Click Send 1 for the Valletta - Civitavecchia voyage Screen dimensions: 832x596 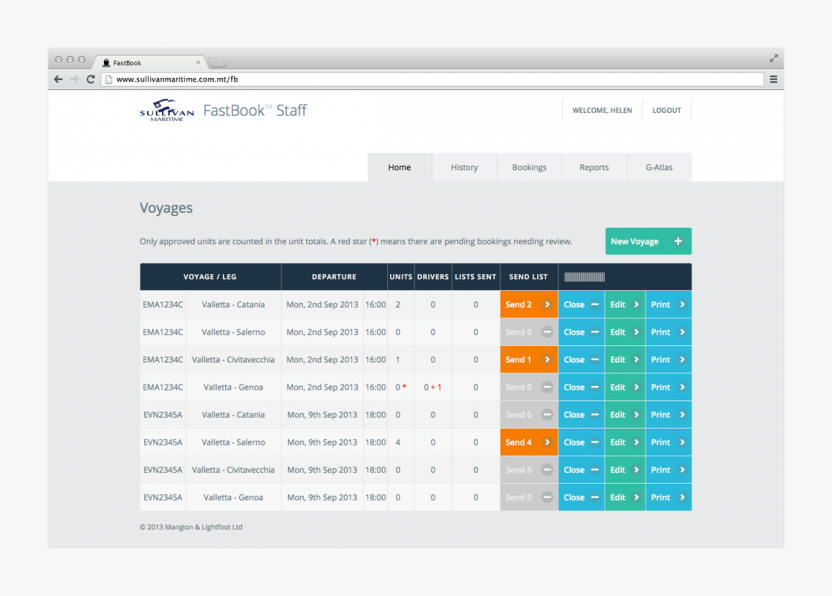pos(529,359)
